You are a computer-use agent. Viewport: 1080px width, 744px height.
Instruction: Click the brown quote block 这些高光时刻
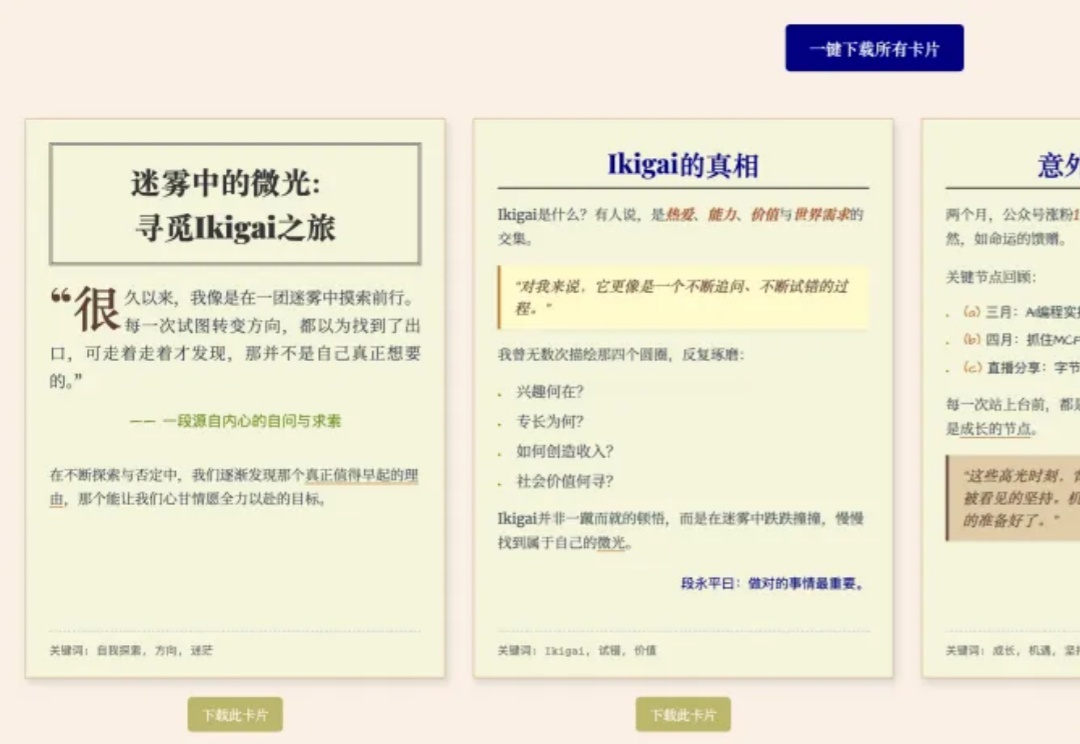tap(1013, 497)
